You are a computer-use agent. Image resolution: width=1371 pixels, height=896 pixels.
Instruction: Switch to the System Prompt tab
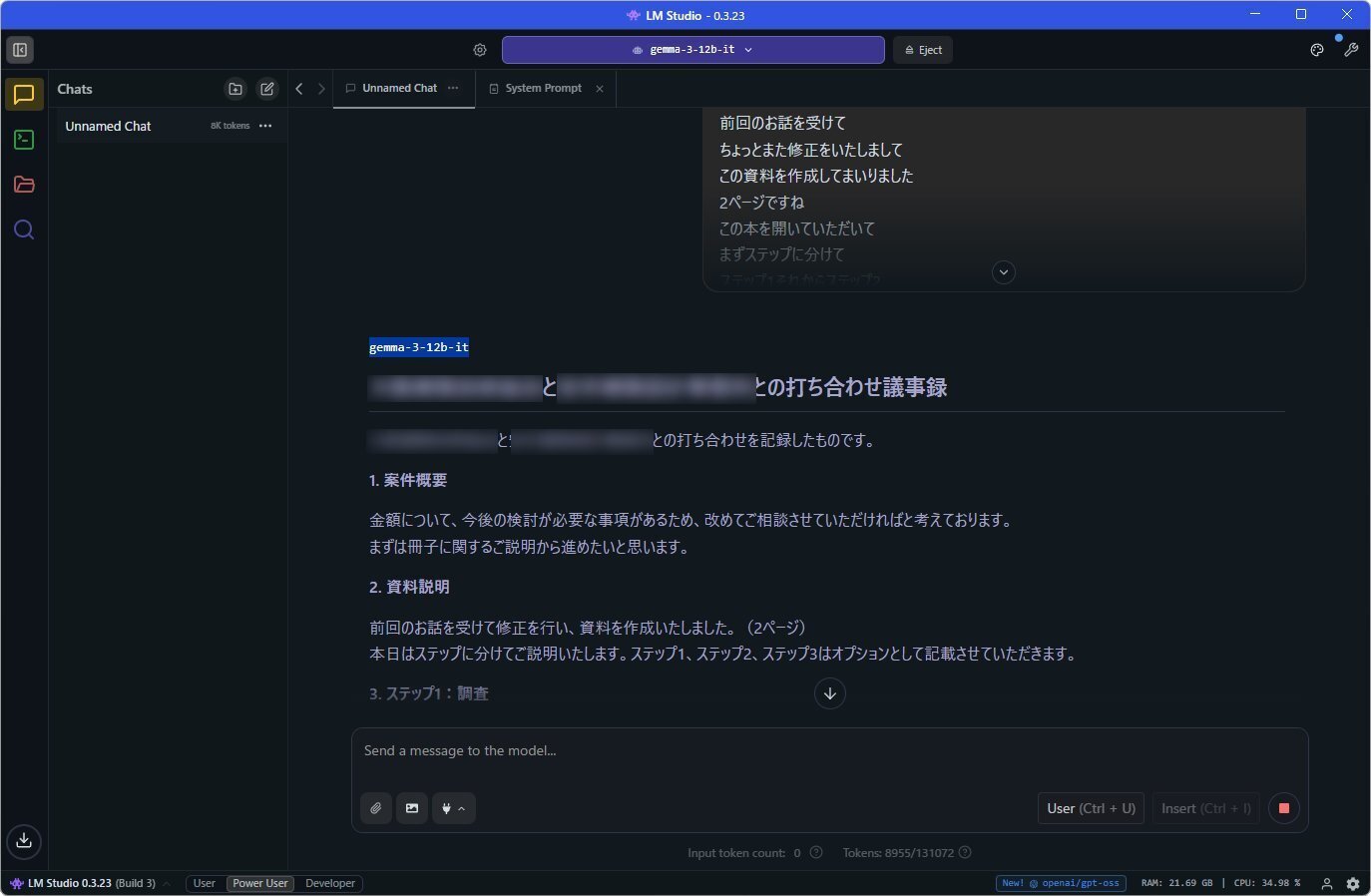(543, 88)
